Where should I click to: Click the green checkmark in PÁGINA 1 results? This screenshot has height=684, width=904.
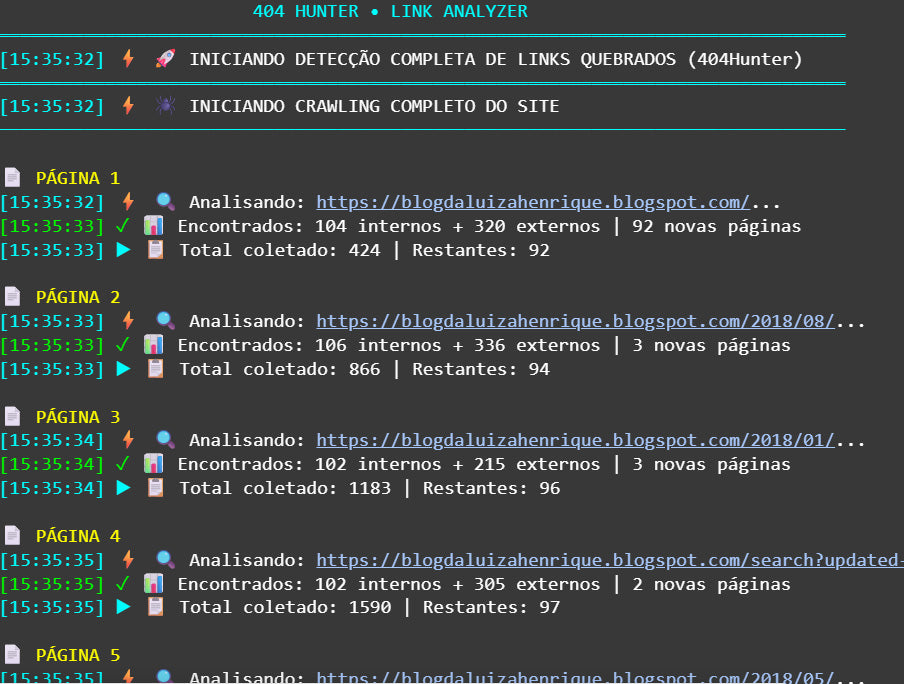point(122,226)
